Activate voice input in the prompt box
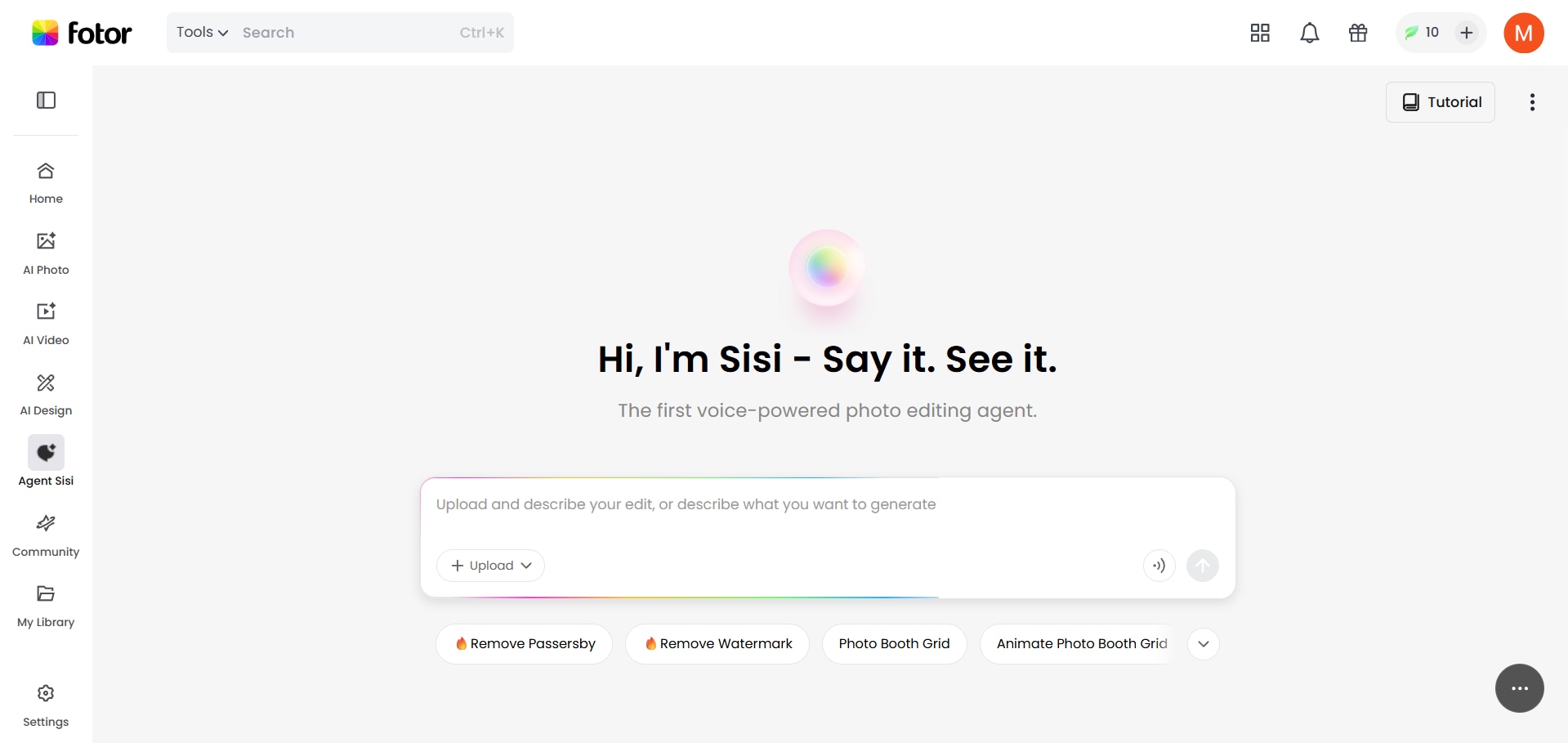Image resolution: width=1568 pixels, height=743 pixels. (1159, 566)
